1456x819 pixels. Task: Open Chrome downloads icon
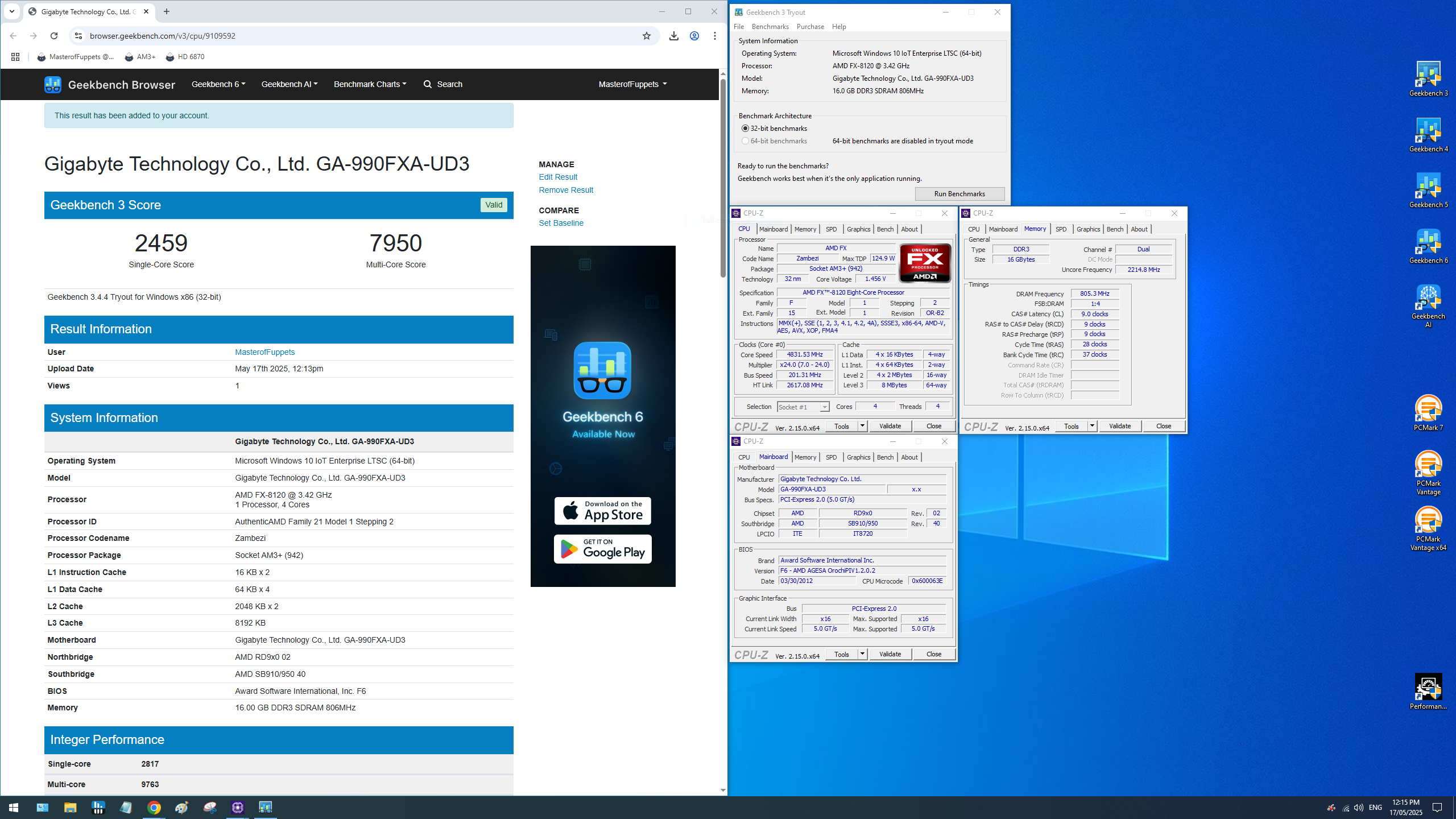click(x=674, y=36)
